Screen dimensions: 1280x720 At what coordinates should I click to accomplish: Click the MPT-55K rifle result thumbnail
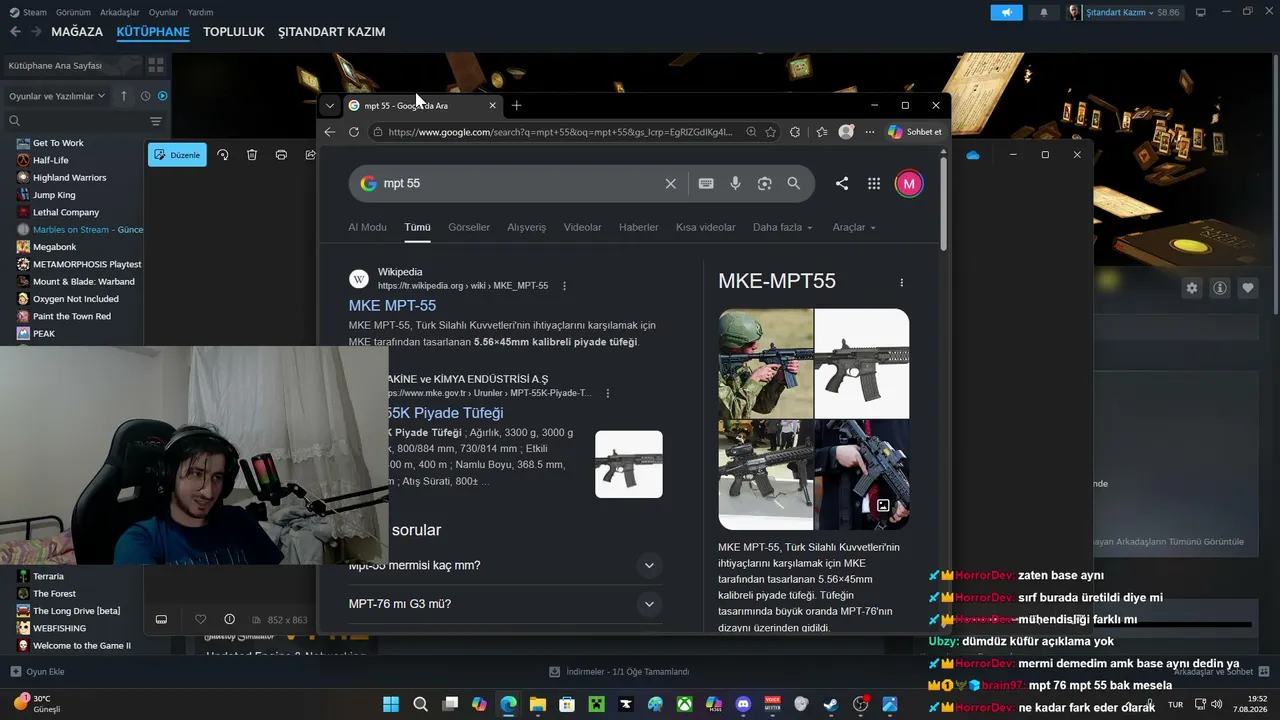(x=629, y=464)
